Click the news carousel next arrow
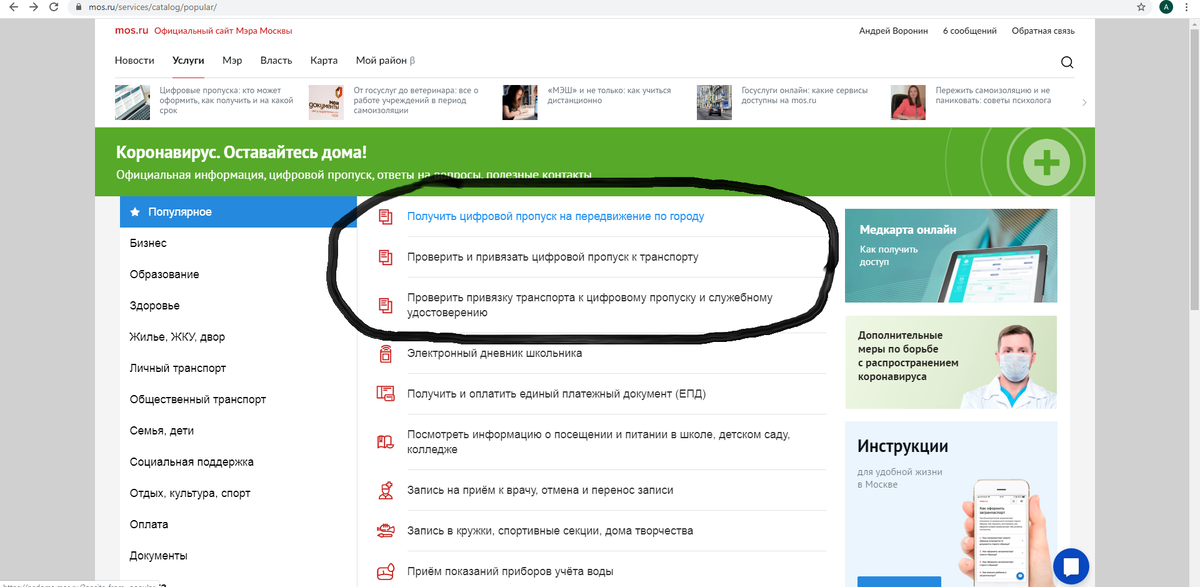This screenshot has width=1200, height=587. [x=1085, y=102]
